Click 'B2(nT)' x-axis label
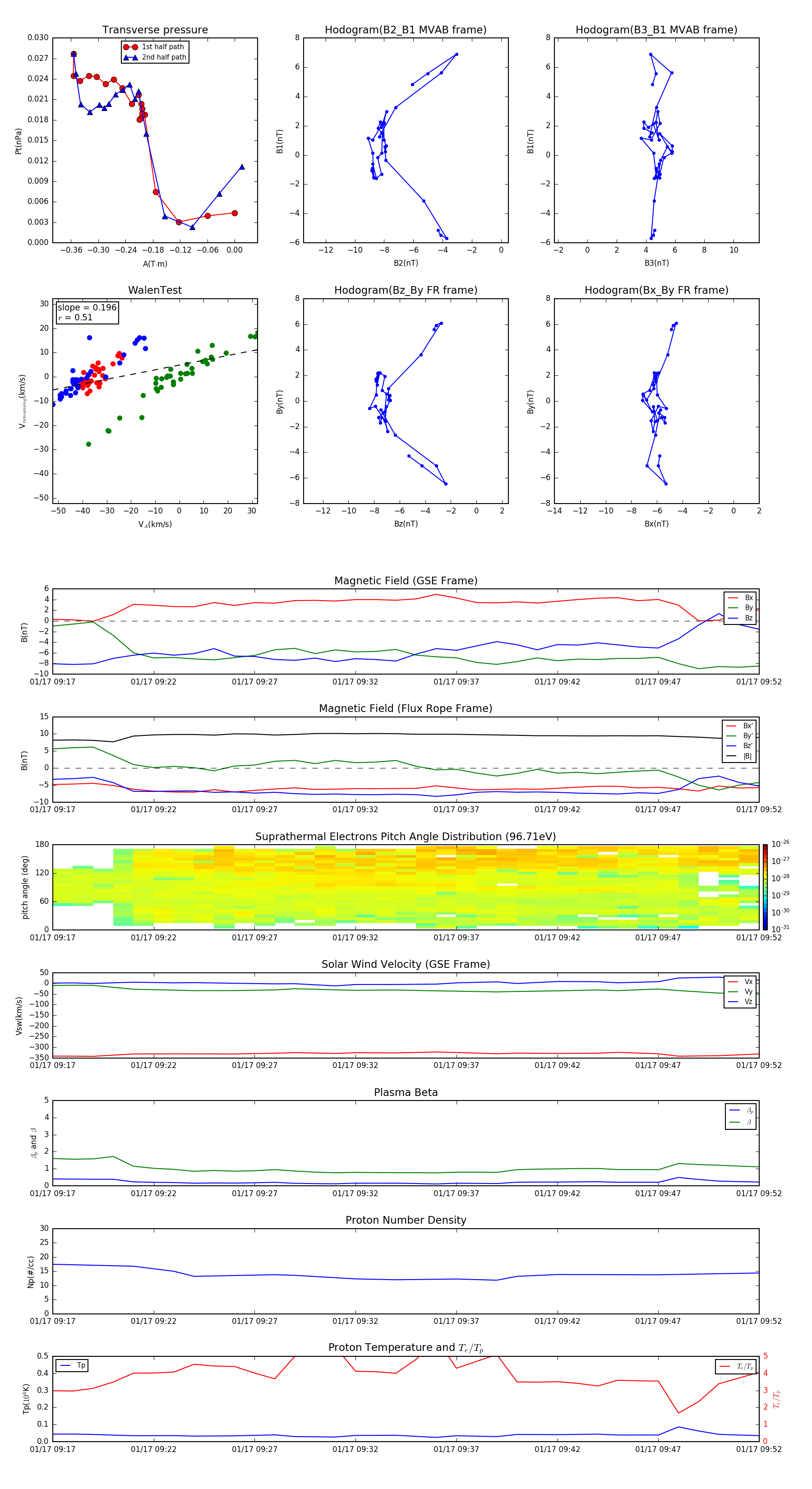This screenshot has height=1489, width=812. tap(406, 263)
